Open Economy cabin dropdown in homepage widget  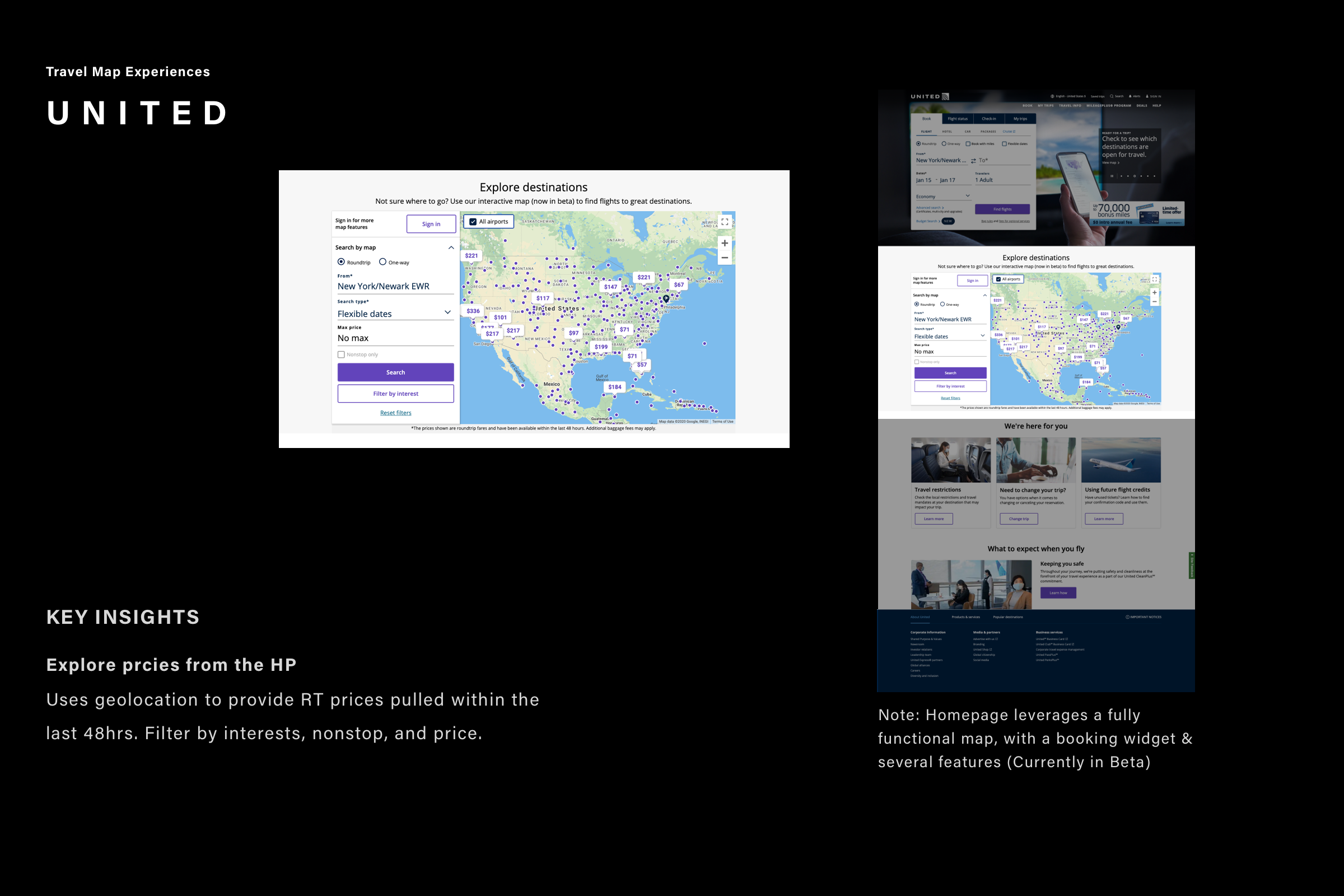click(943, 196)
